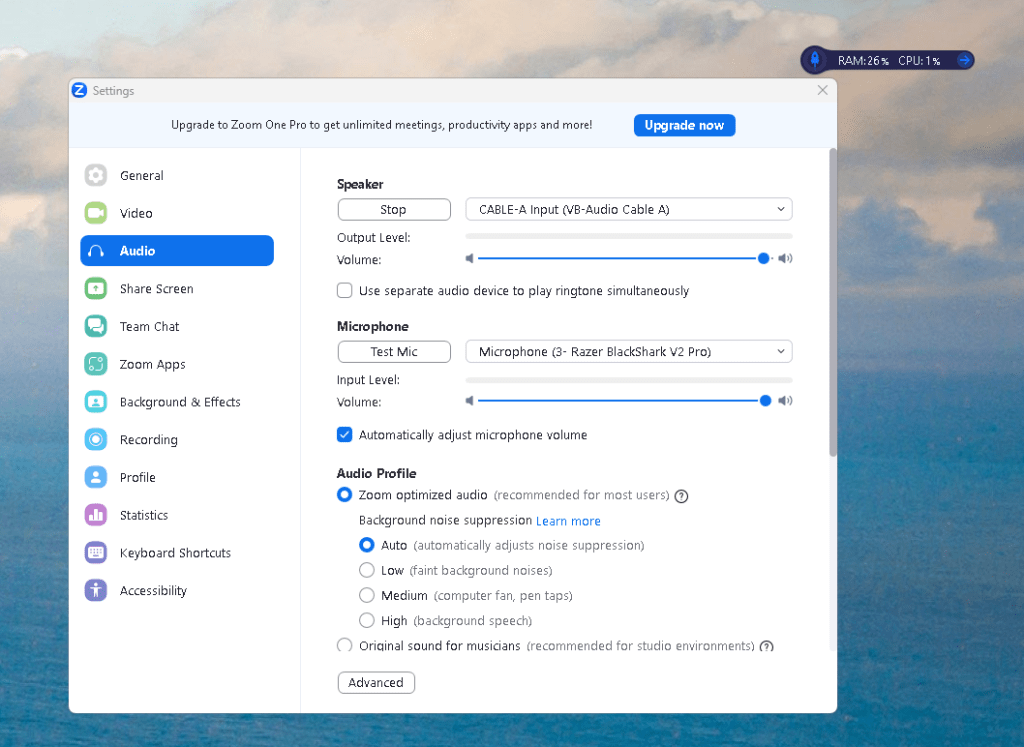Click the microphone volume low icon
Viewport: 1024px width, 747px height.
[x=469, y=401]
